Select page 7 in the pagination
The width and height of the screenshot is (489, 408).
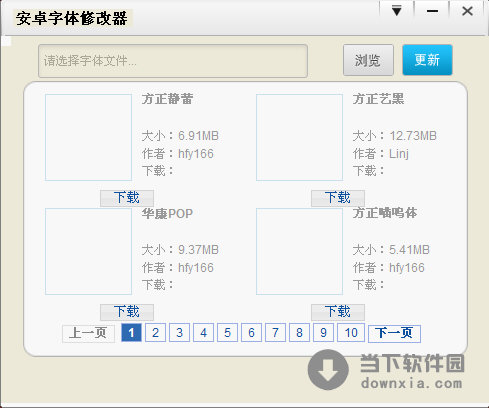(275, 333)
